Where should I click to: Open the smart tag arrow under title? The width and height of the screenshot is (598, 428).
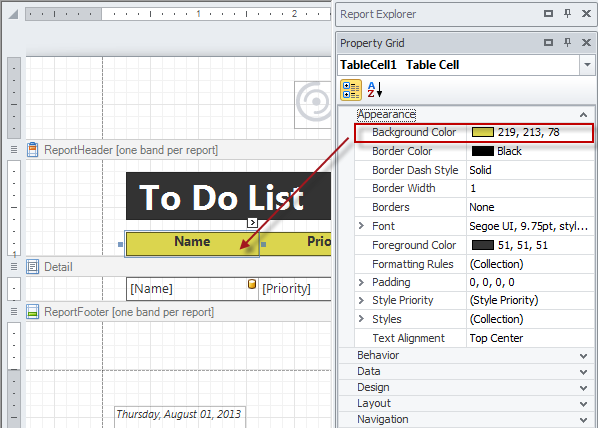coord(252,222)
